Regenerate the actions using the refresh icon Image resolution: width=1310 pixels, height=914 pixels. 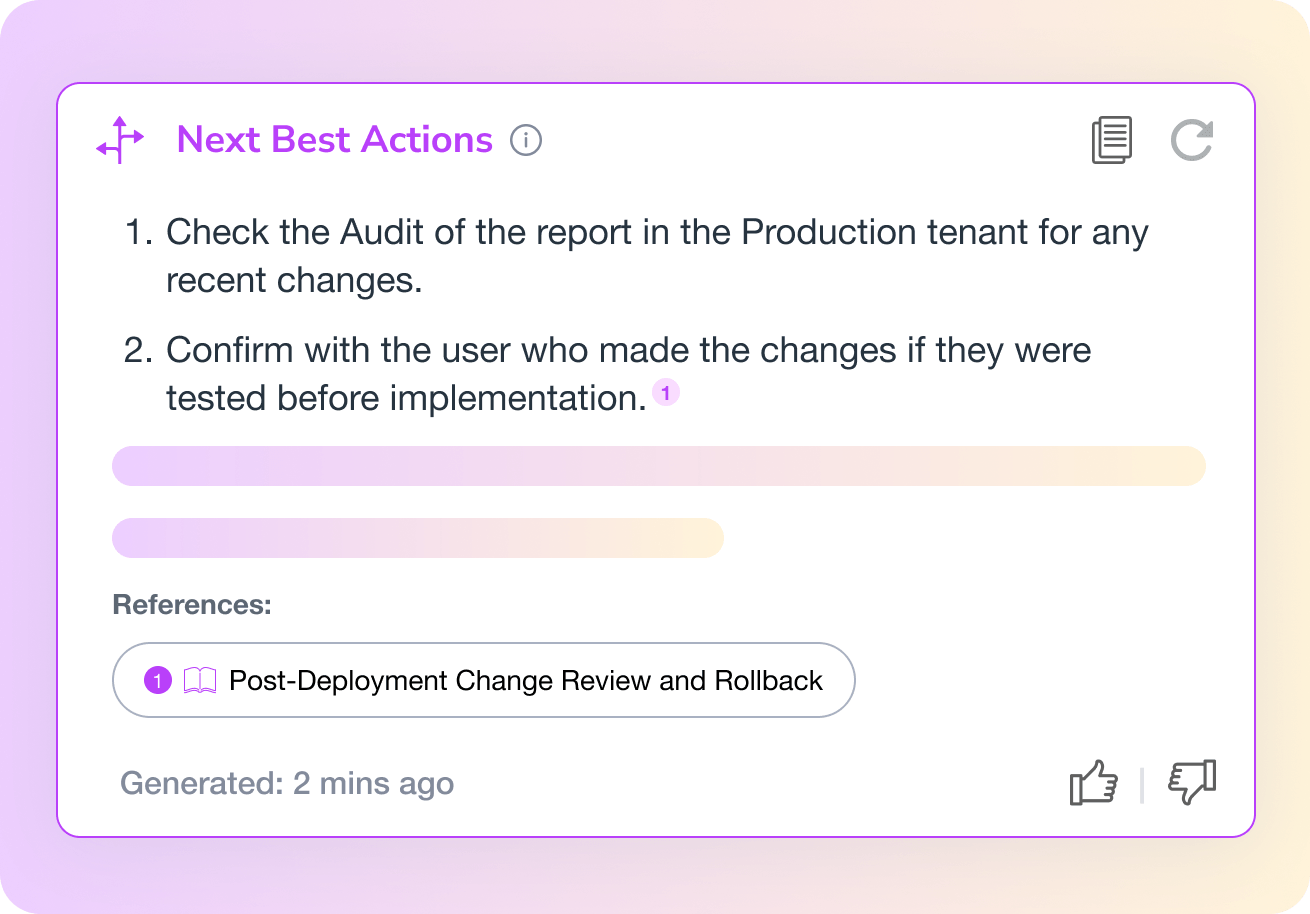pyautogui.click(x=1192, y=140)
